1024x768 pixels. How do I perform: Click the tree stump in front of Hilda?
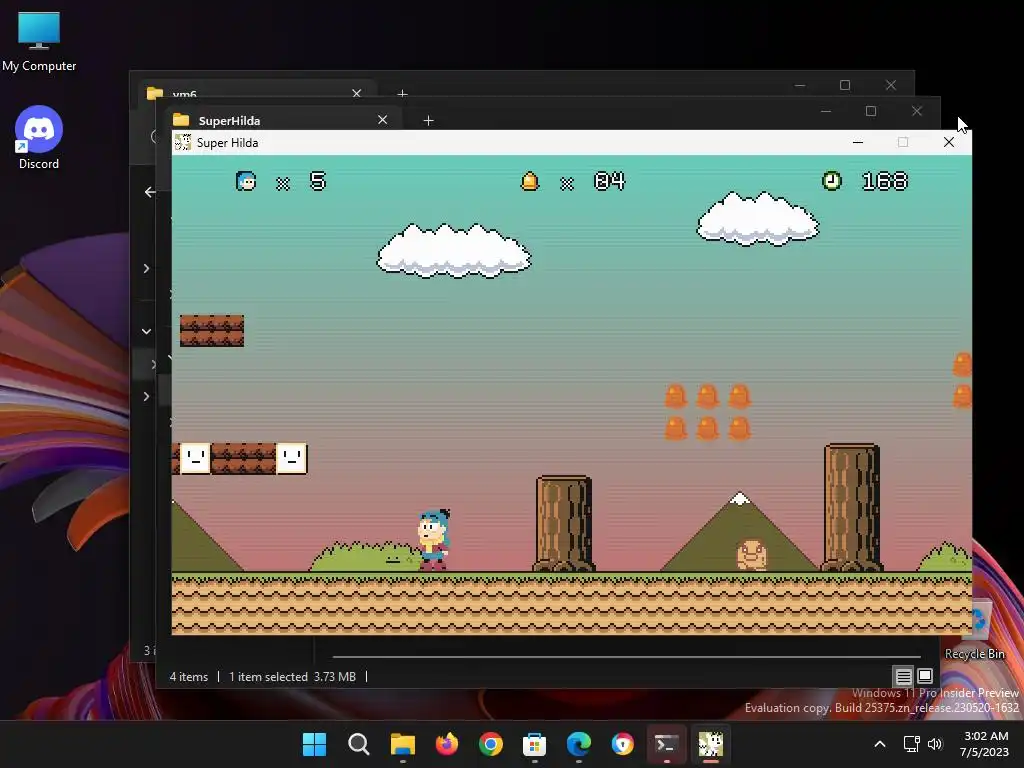[x=564, y=524]
